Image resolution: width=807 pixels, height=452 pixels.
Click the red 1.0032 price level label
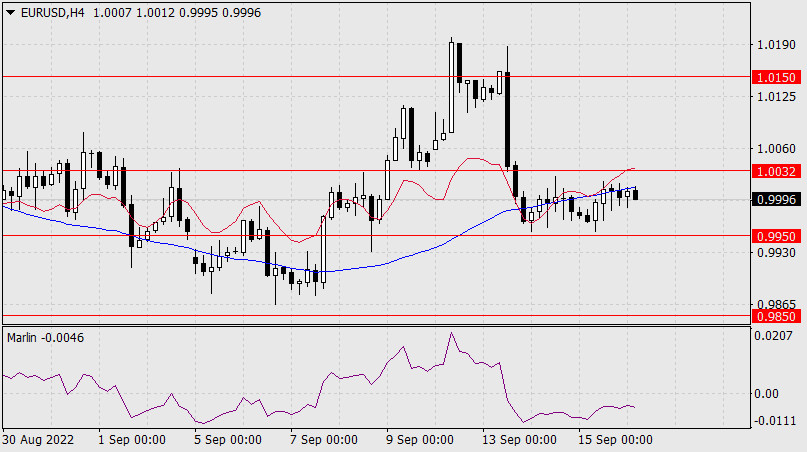pyautogui.click(x=777, y=172)
